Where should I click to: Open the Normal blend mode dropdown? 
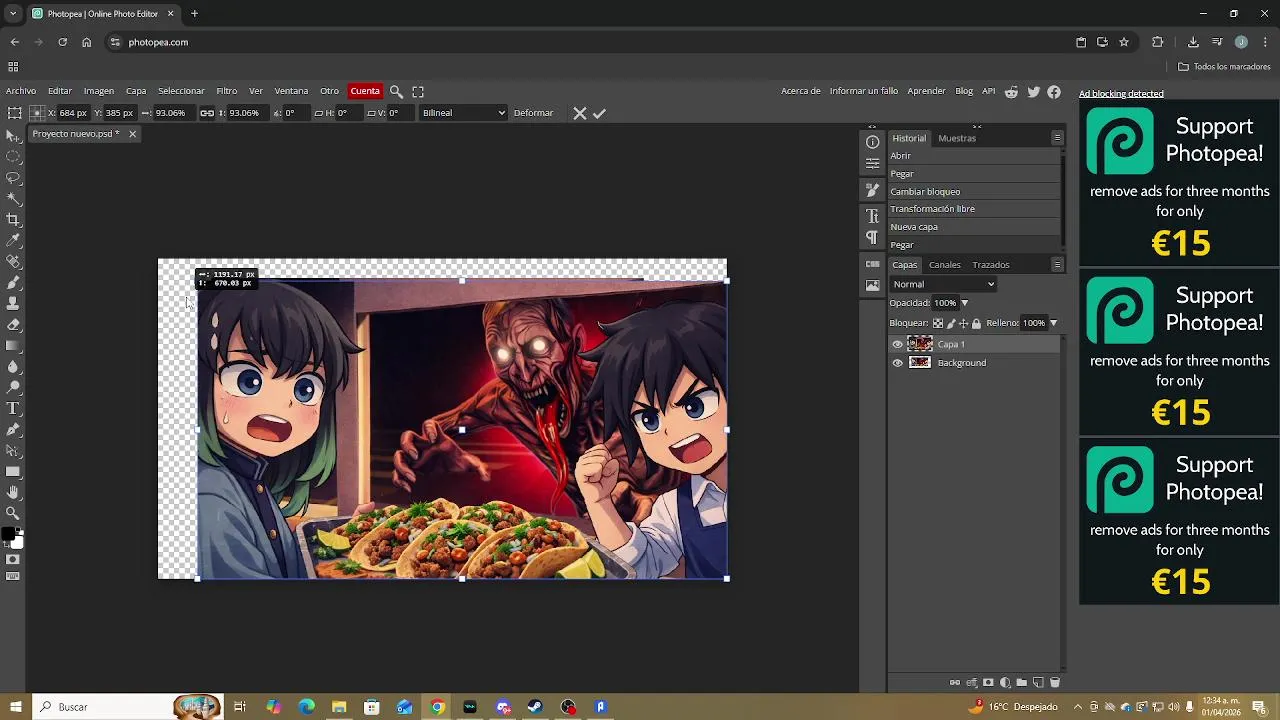tap(943, 284)
